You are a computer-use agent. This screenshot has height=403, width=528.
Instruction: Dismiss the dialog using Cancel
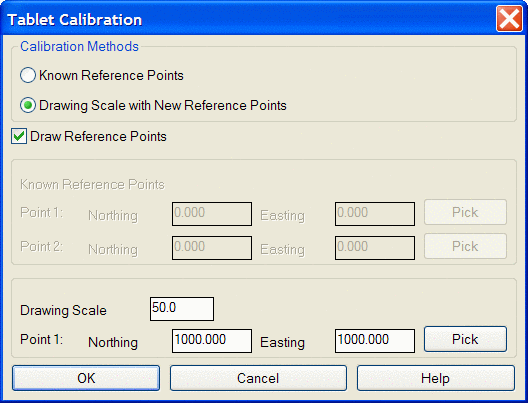coord(258,378)
